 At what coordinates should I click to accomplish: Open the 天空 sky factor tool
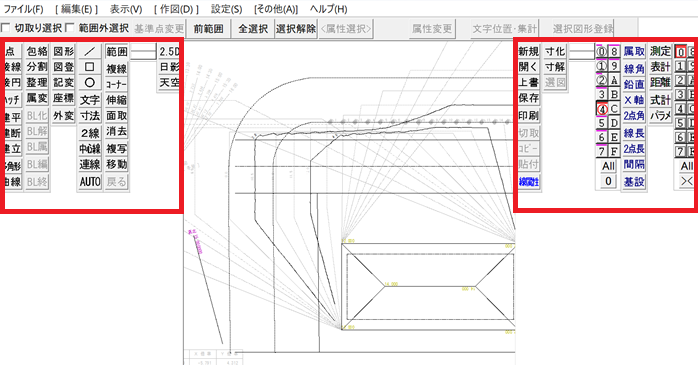(169, 83)
